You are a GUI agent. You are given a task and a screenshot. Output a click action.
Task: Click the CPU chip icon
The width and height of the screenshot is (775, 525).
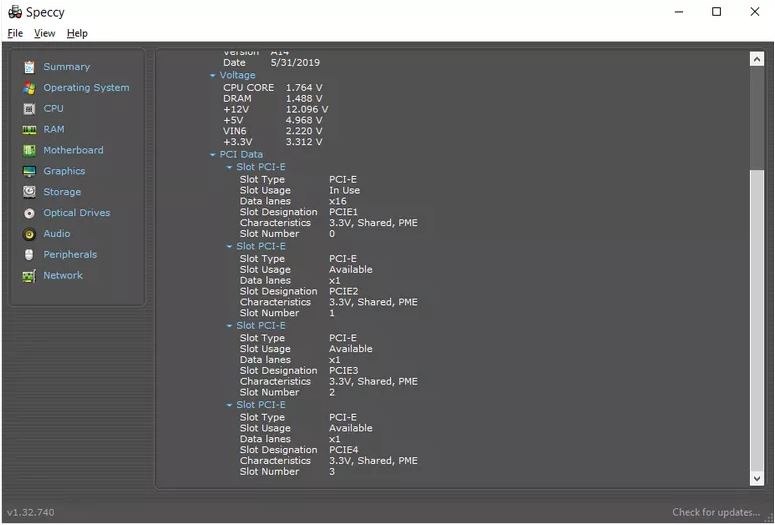[x=29, y=109]
